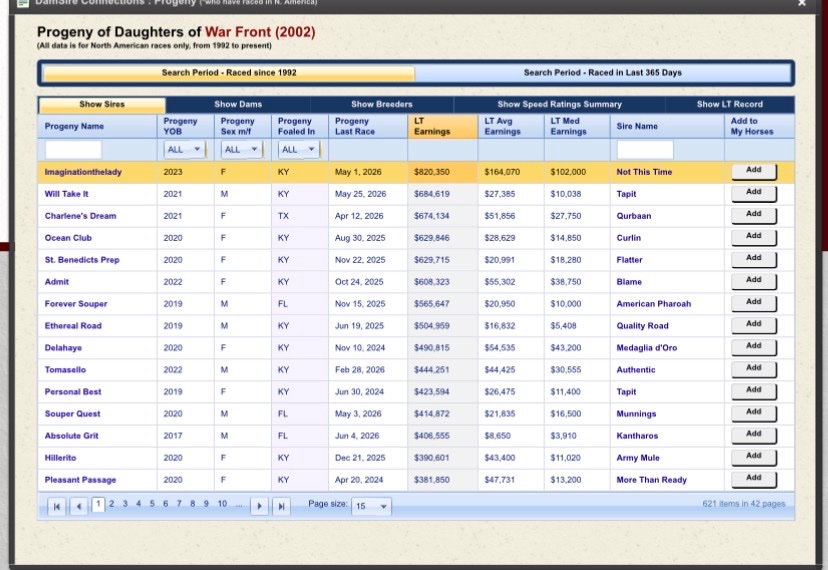Jump to last page of results
This screenshot has width=828, height=570.
pos(281,506)
